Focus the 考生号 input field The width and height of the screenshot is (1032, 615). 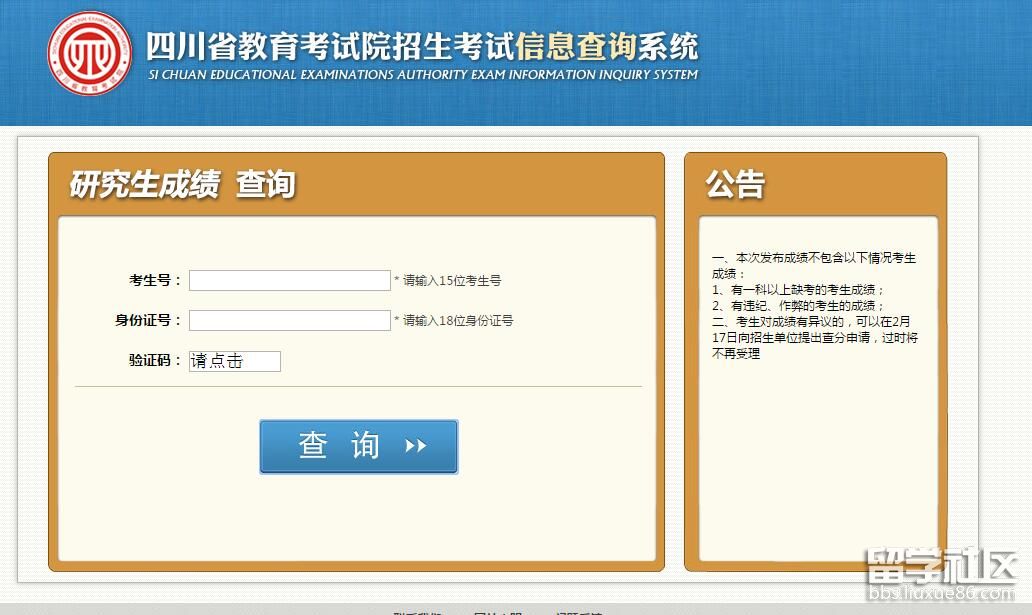[x=289, y=281]
